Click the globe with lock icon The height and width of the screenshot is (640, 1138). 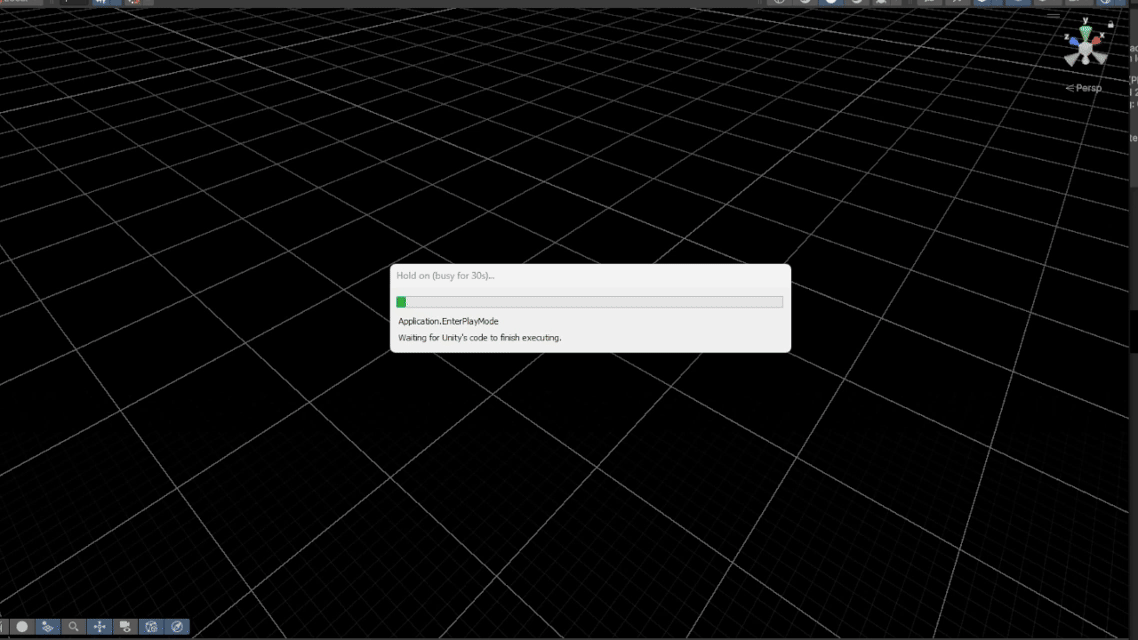point(151,626)
